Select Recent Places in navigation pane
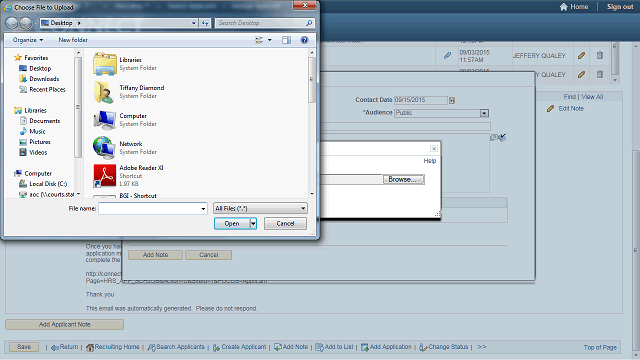 (47, 89)
